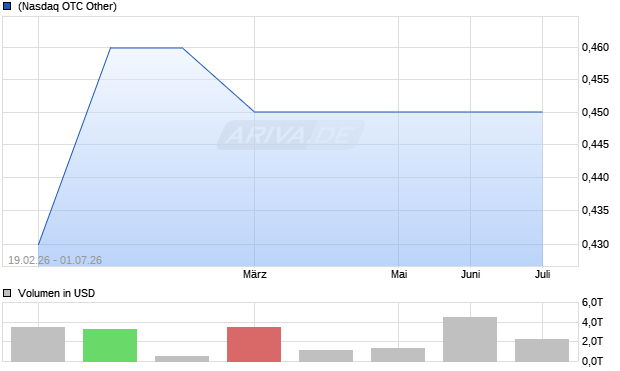Click the ARIVA.DE watermark logo
Image resolution: width=620 pixels, height=371 pixels.
(x=291, y=135)
